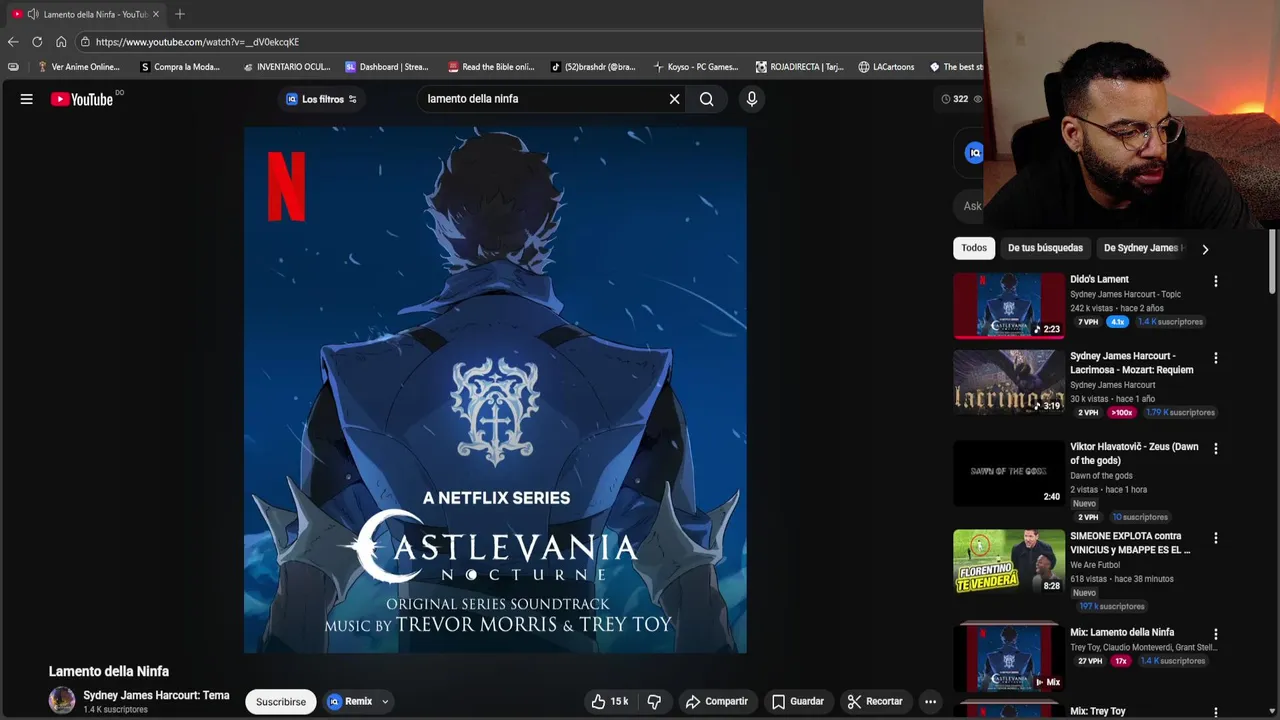The width and height of the screenshot is (1280, 720).
Task: Open options menu for Dido's Lament
Action: pyautogui.click(x=1216, y=282)
